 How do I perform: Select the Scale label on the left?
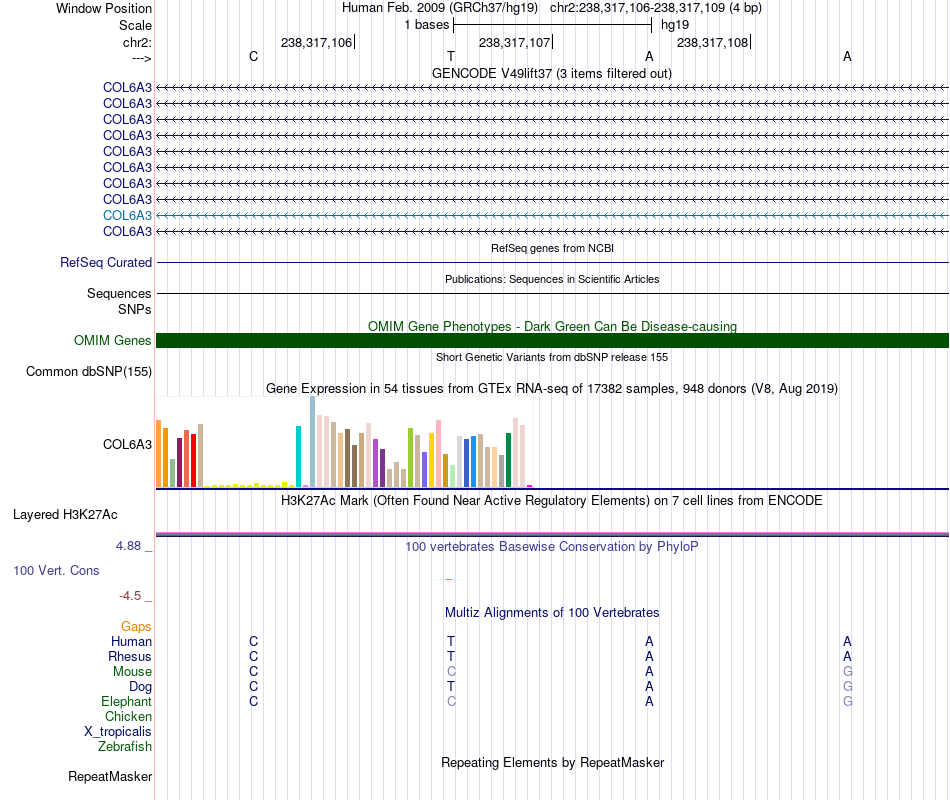135,25
